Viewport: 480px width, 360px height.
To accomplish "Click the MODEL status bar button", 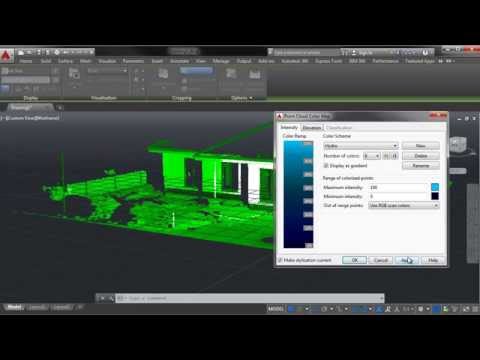I will pyautogui.click(x=276, y=309).
